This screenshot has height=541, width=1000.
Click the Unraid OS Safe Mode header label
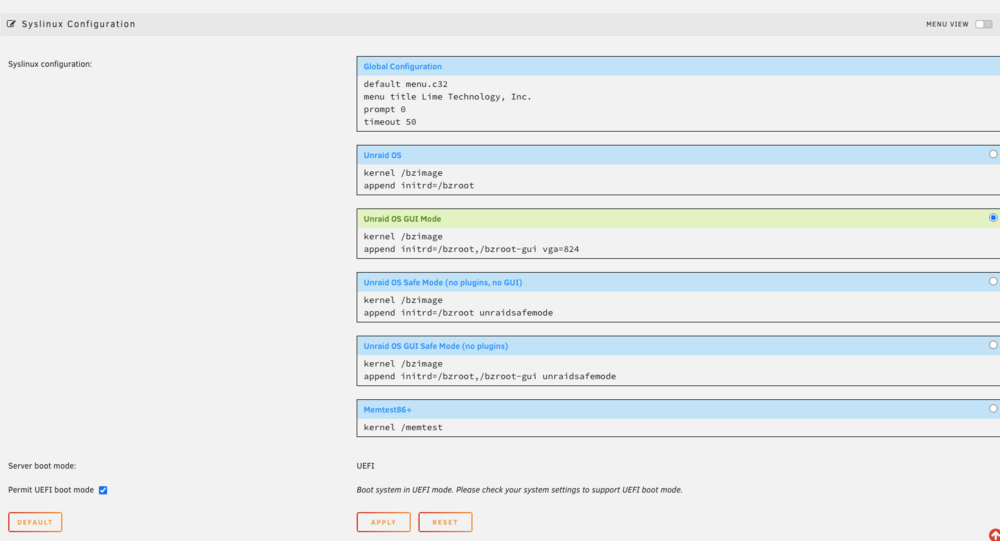(443, 283)
